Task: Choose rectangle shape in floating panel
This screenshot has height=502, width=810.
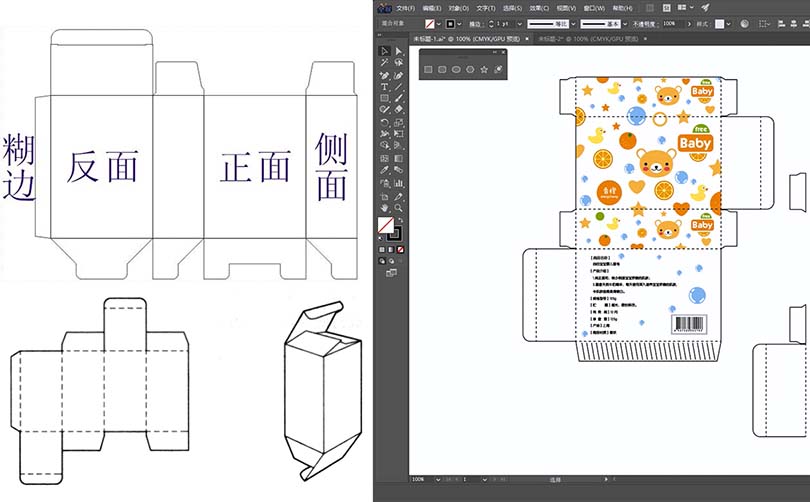Action: pyautogui.click(x=428, y=69)
